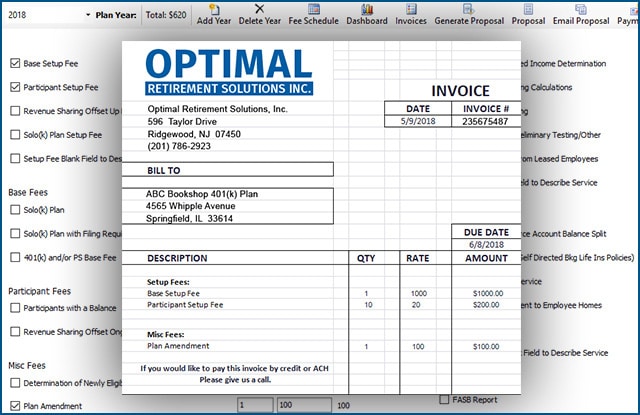Click the Plan Amendment invoice line

click(x=178, y=346)
